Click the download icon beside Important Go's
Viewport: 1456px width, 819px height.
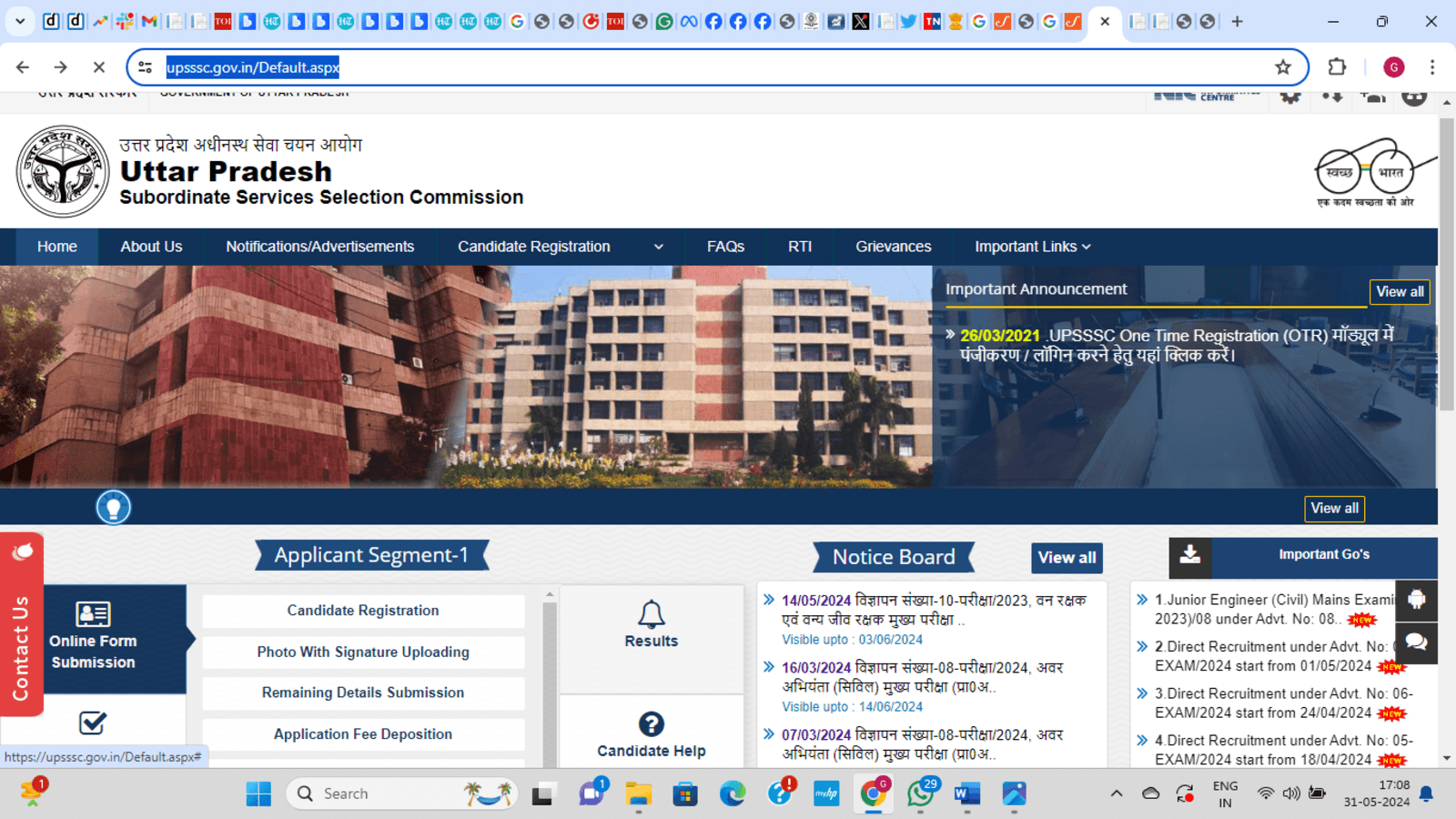(x=1189, y=556)
